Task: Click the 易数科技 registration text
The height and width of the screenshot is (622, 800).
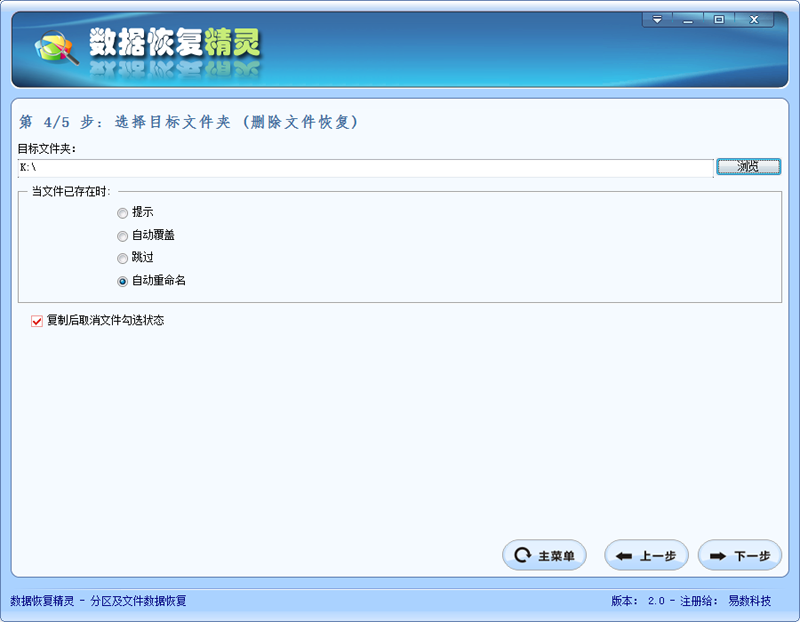Action: 749,601
